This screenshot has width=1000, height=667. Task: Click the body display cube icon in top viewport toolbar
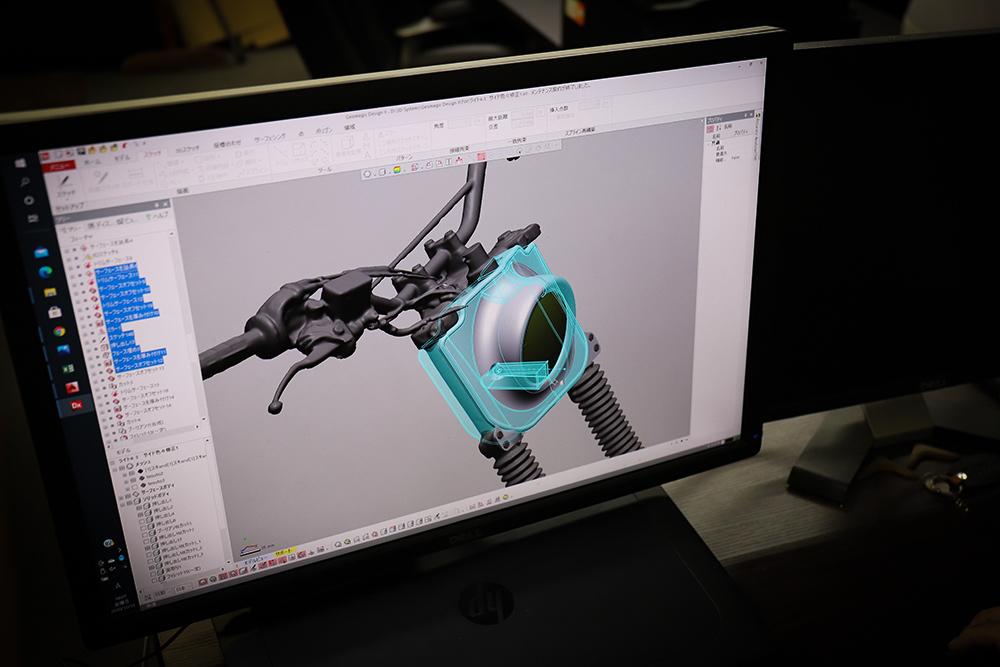(382, 172)
